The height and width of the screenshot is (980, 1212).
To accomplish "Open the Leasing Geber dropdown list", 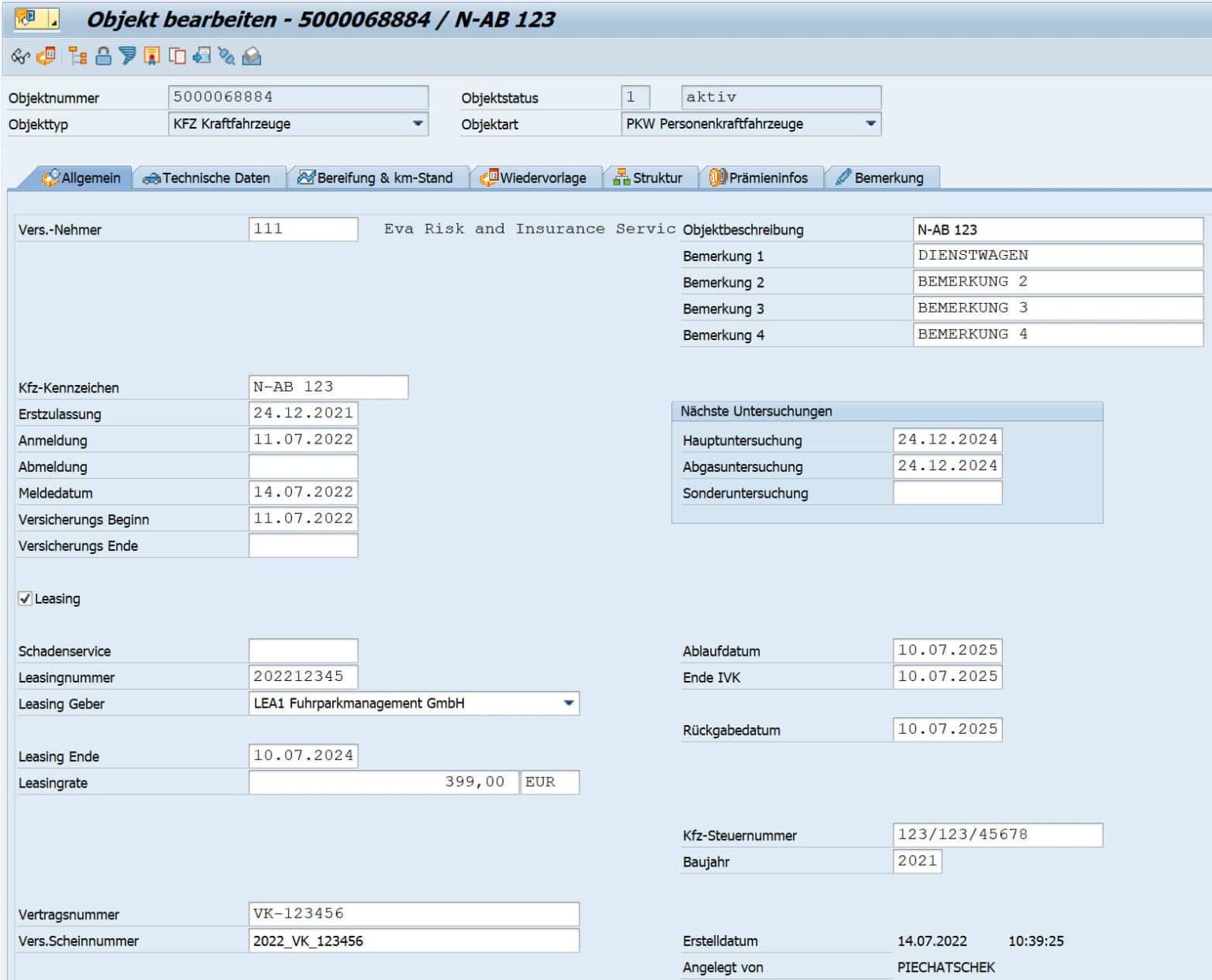I will tap(568, 703).
